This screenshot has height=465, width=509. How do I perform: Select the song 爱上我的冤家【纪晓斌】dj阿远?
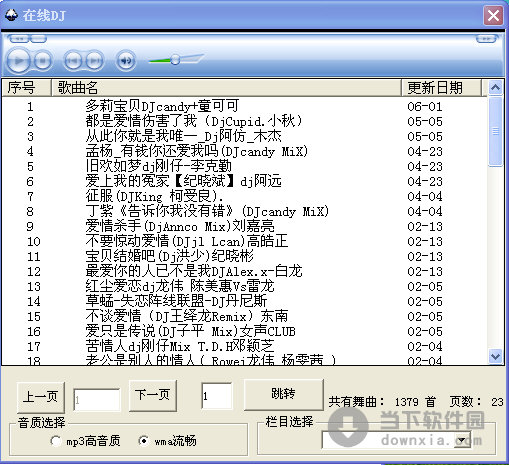pyautogui.click(x=183, y=181)
